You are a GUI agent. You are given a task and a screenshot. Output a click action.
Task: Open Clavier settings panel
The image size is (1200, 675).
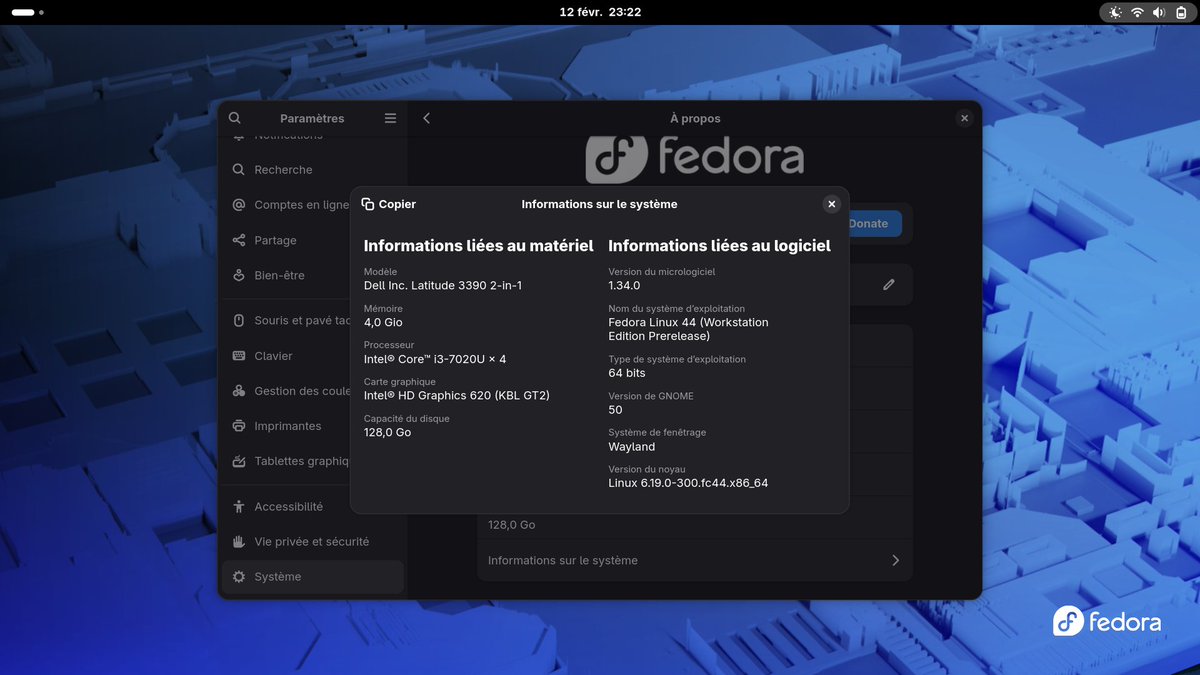[313, 356]
